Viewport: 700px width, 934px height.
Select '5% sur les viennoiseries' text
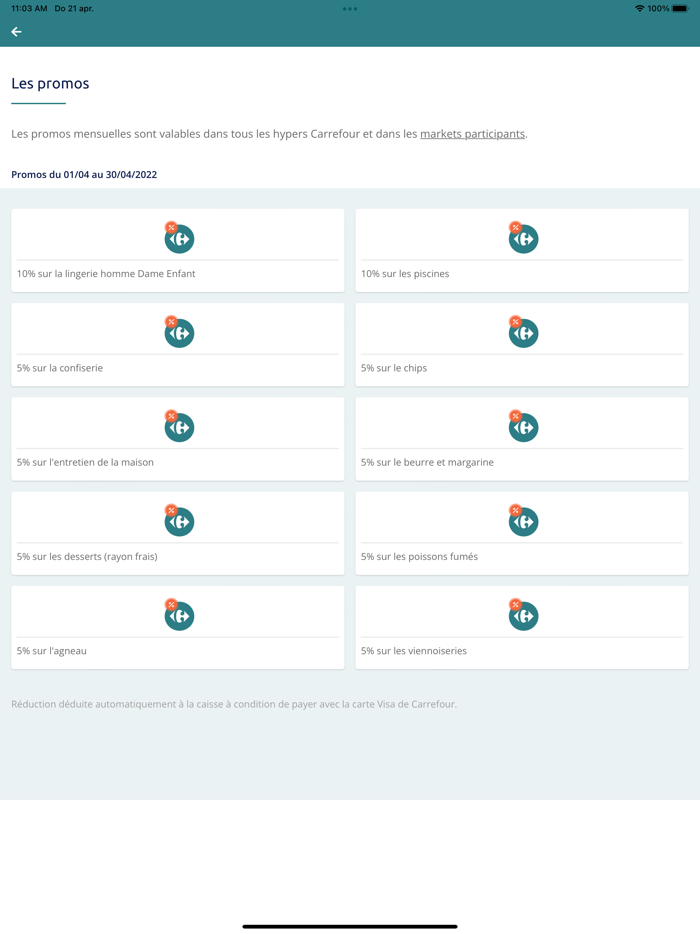coord(414,651)
